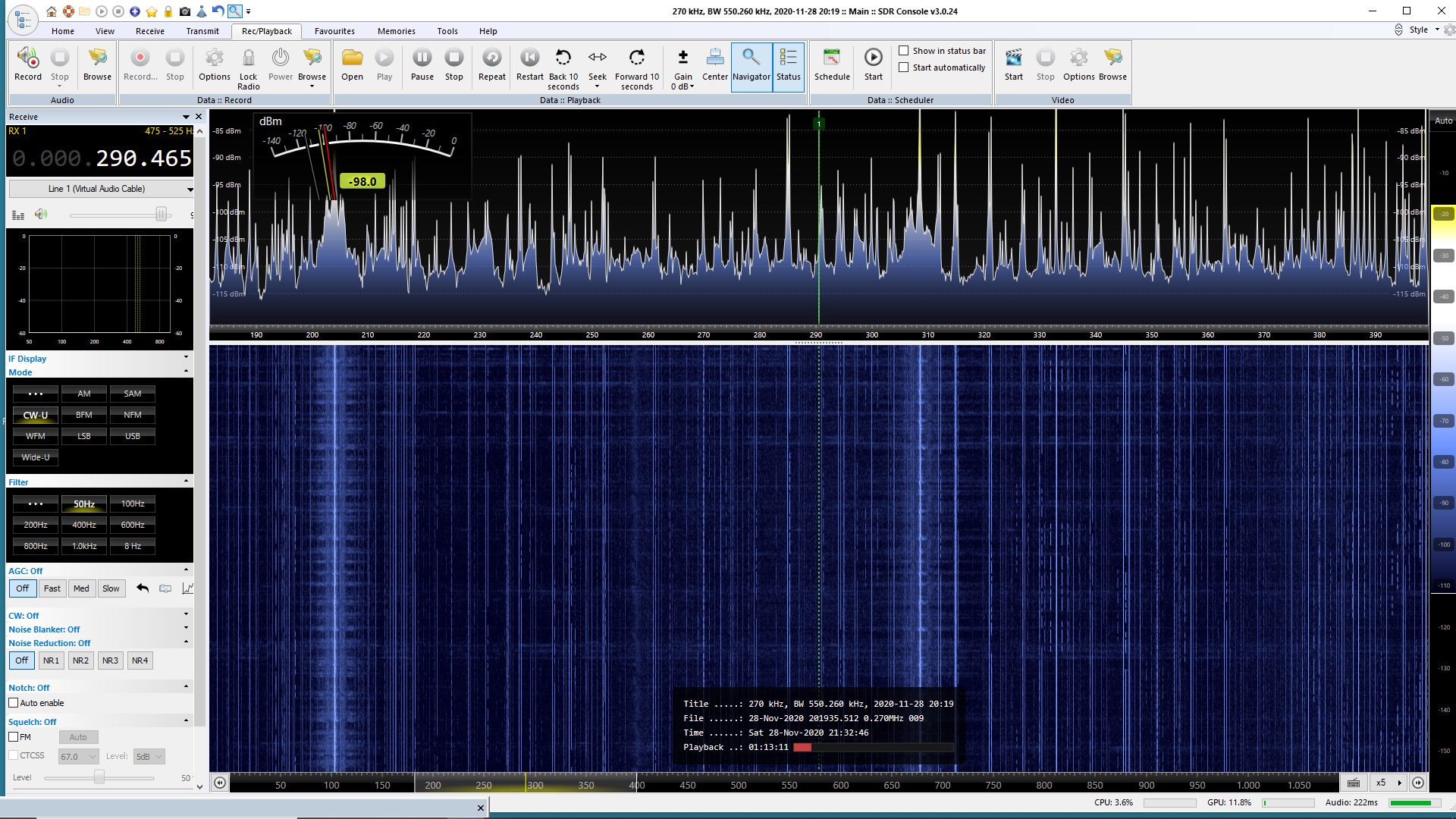This screenshot has width=1456, height=819.
Task: Click the audio Record icon
Action: (x=28, y=58)
